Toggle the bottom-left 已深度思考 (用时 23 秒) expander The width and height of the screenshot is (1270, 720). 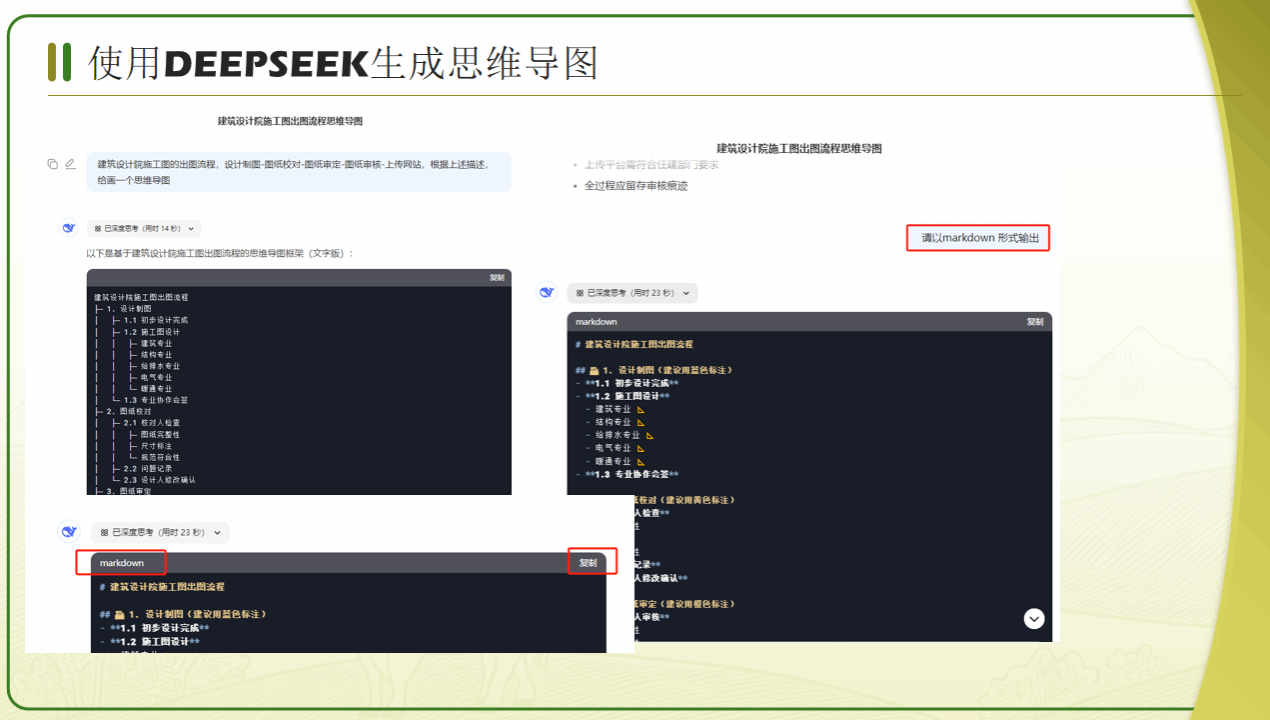coord(218,533)
